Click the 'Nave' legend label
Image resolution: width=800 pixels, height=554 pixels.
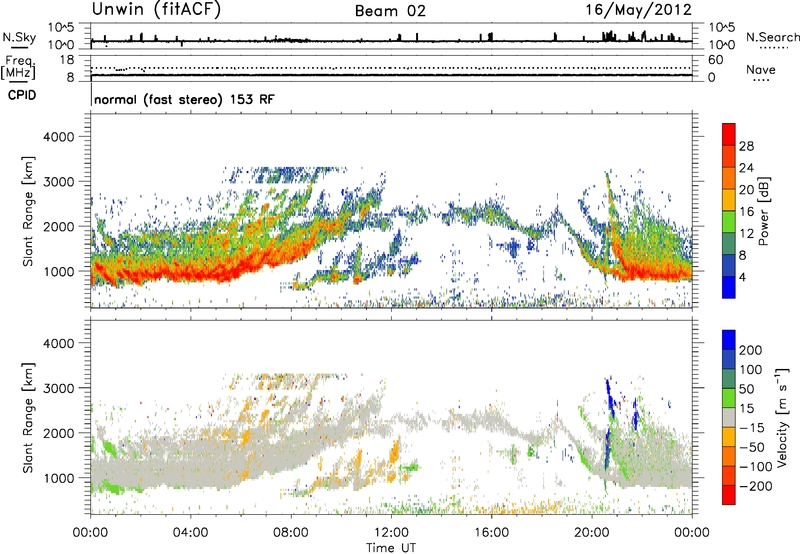(760, 70)
